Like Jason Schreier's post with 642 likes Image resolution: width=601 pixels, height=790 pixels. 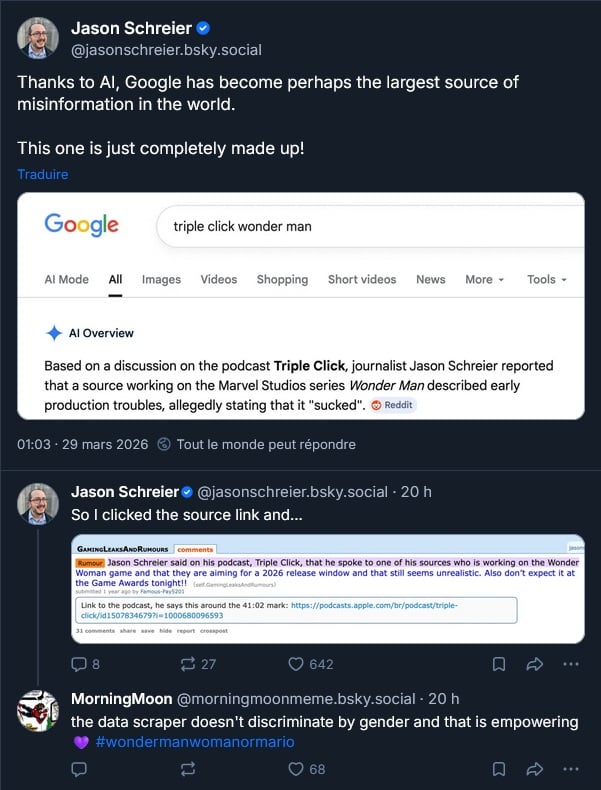click(296, 663)
